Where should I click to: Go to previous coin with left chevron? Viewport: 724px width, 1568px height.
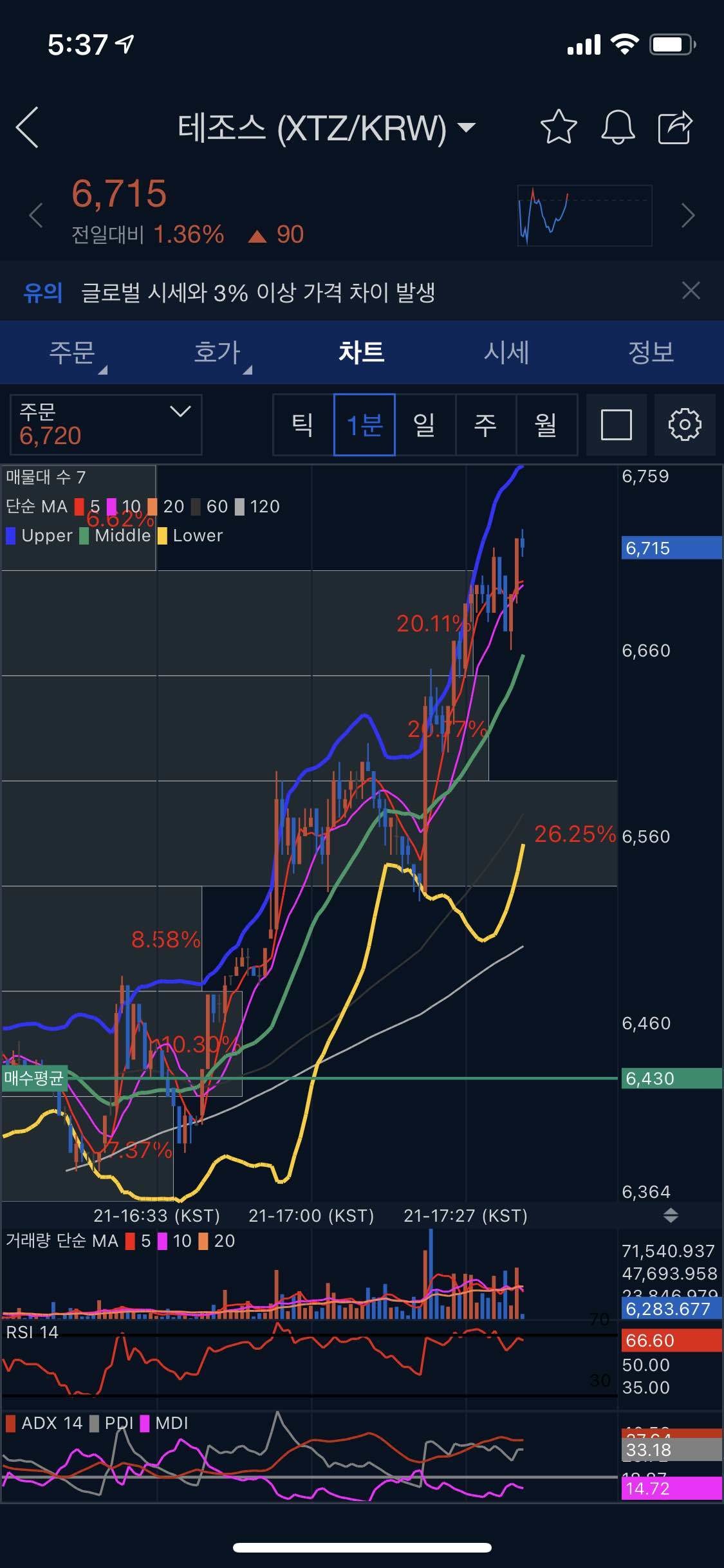pos(36,215)
